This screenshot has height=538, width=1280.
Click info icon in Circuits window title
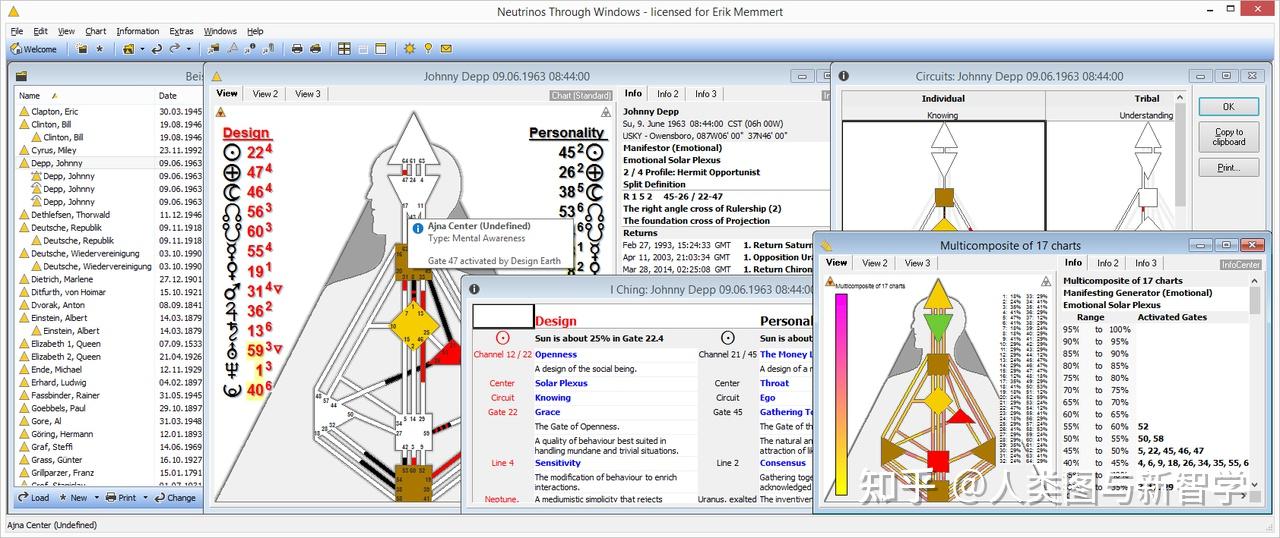pos(843,76)
